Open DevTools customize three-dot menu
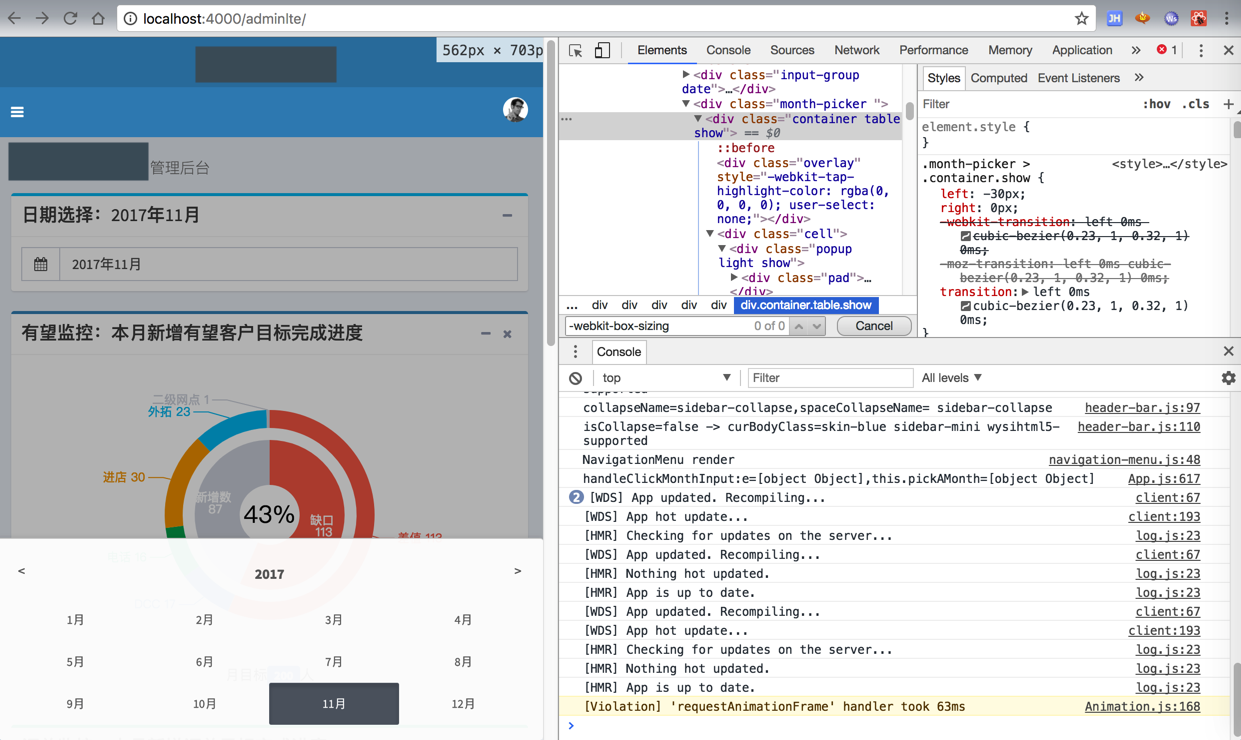This screenshot has width=1241, height=740. coord(1201,50)
